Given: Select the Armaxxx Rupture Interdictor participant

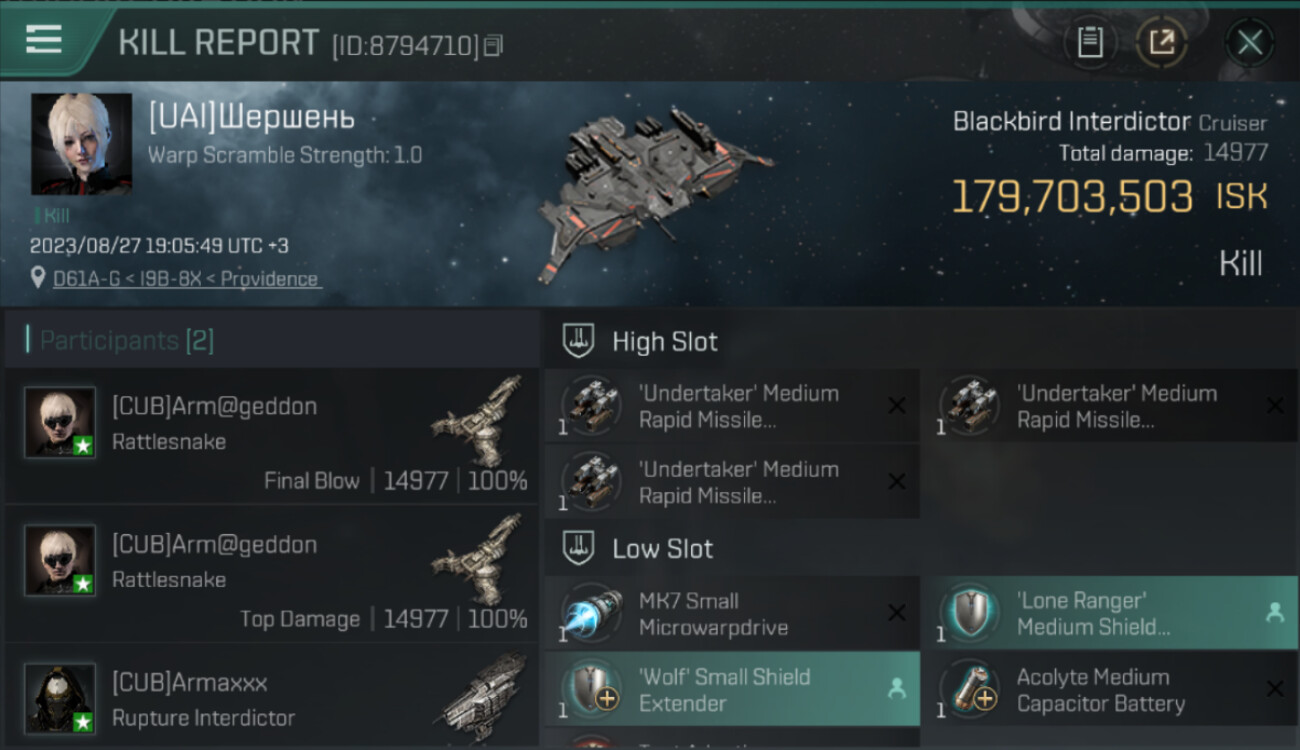Looking at the screenshot, I should coord(270,700).
